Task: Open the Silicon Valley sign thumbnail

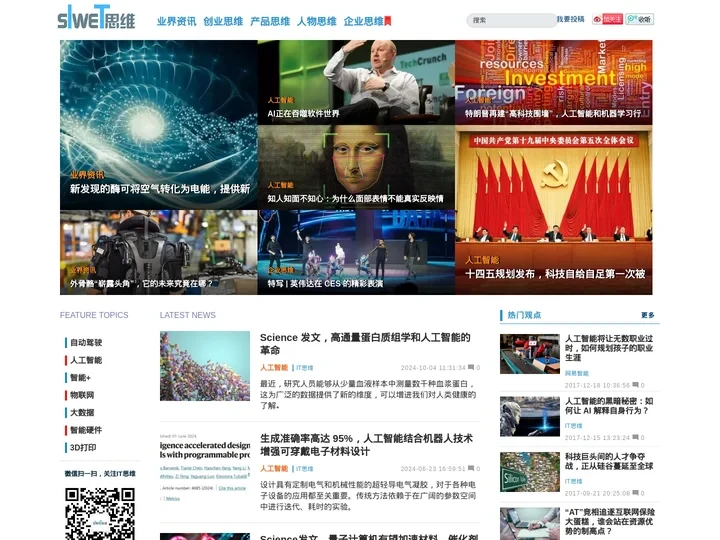Action: pyautogui.click(x=529, y=472)
